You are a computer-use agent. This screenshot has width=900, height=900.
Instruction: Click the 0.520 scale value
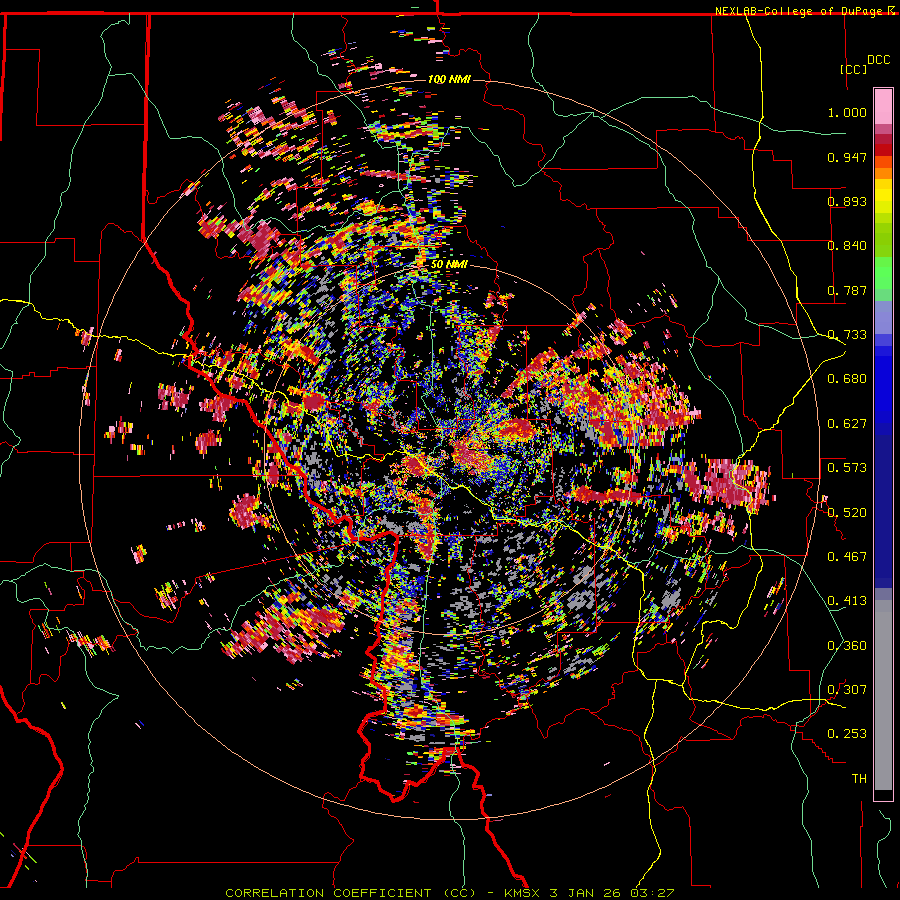coord(847,512)
